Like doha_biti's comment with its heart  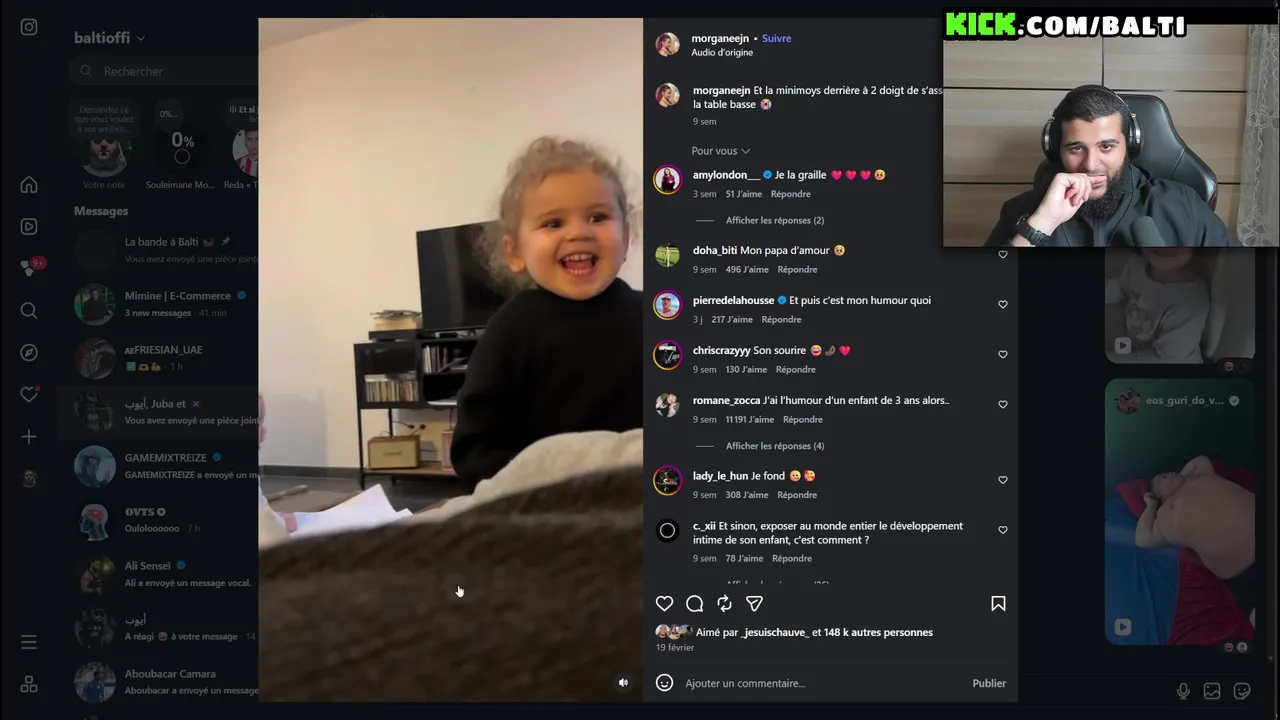(1003, 254)
